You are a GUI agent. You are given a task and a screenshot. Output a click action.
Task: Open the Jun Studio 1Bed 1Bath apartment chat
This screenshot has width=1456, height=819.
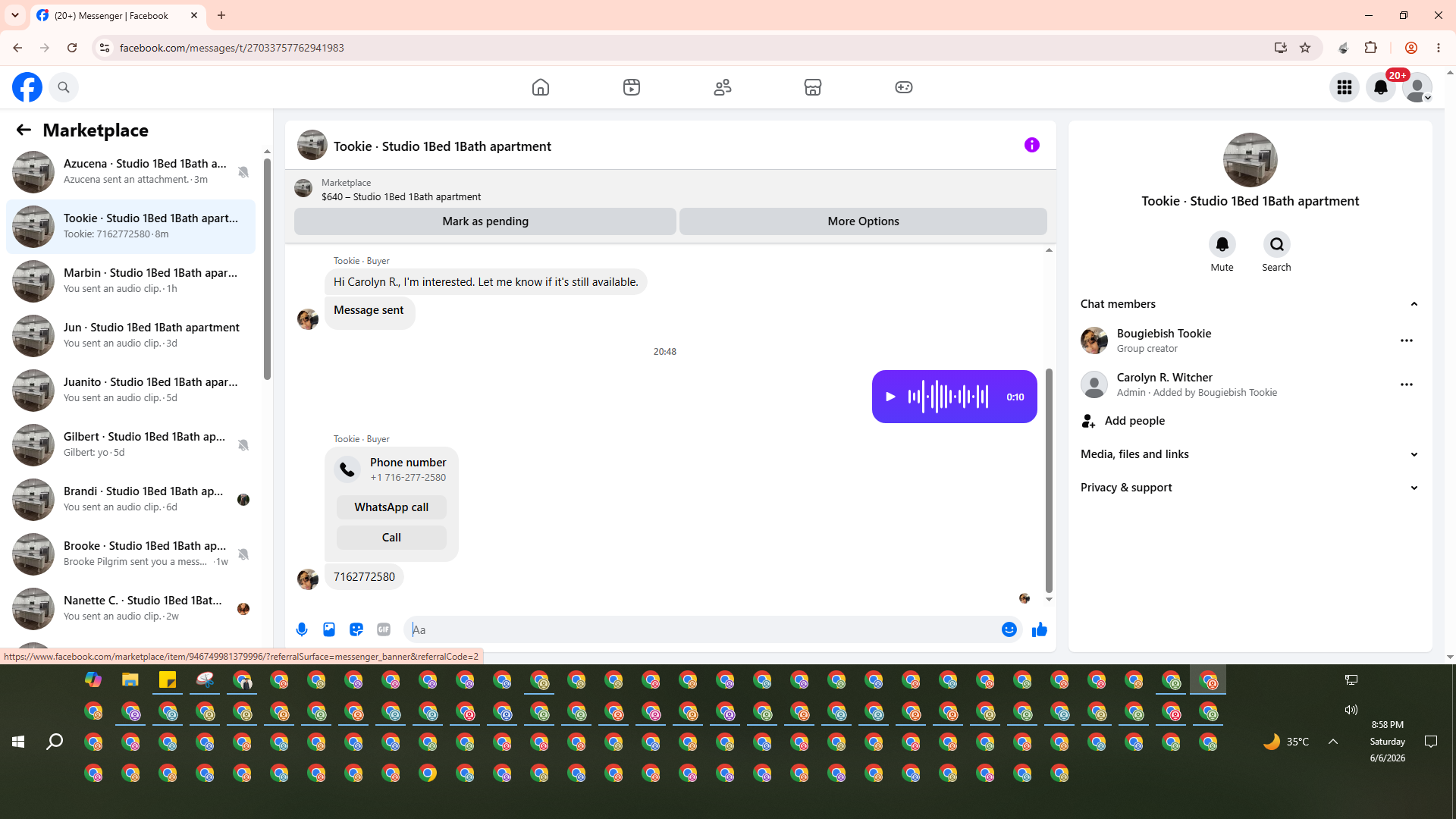pos(130,335)
